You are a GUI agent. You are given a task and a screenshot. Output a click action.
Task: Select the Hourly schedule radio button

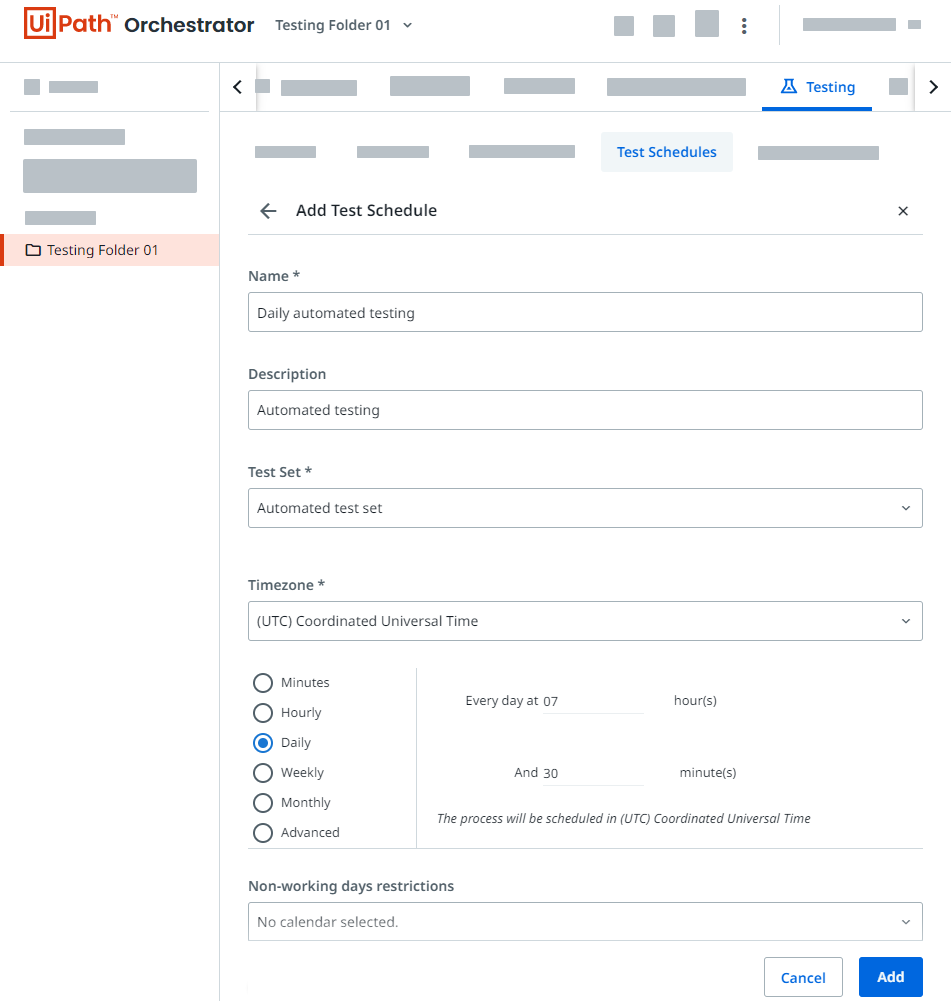pyautogui.click(x=263, y=713)
